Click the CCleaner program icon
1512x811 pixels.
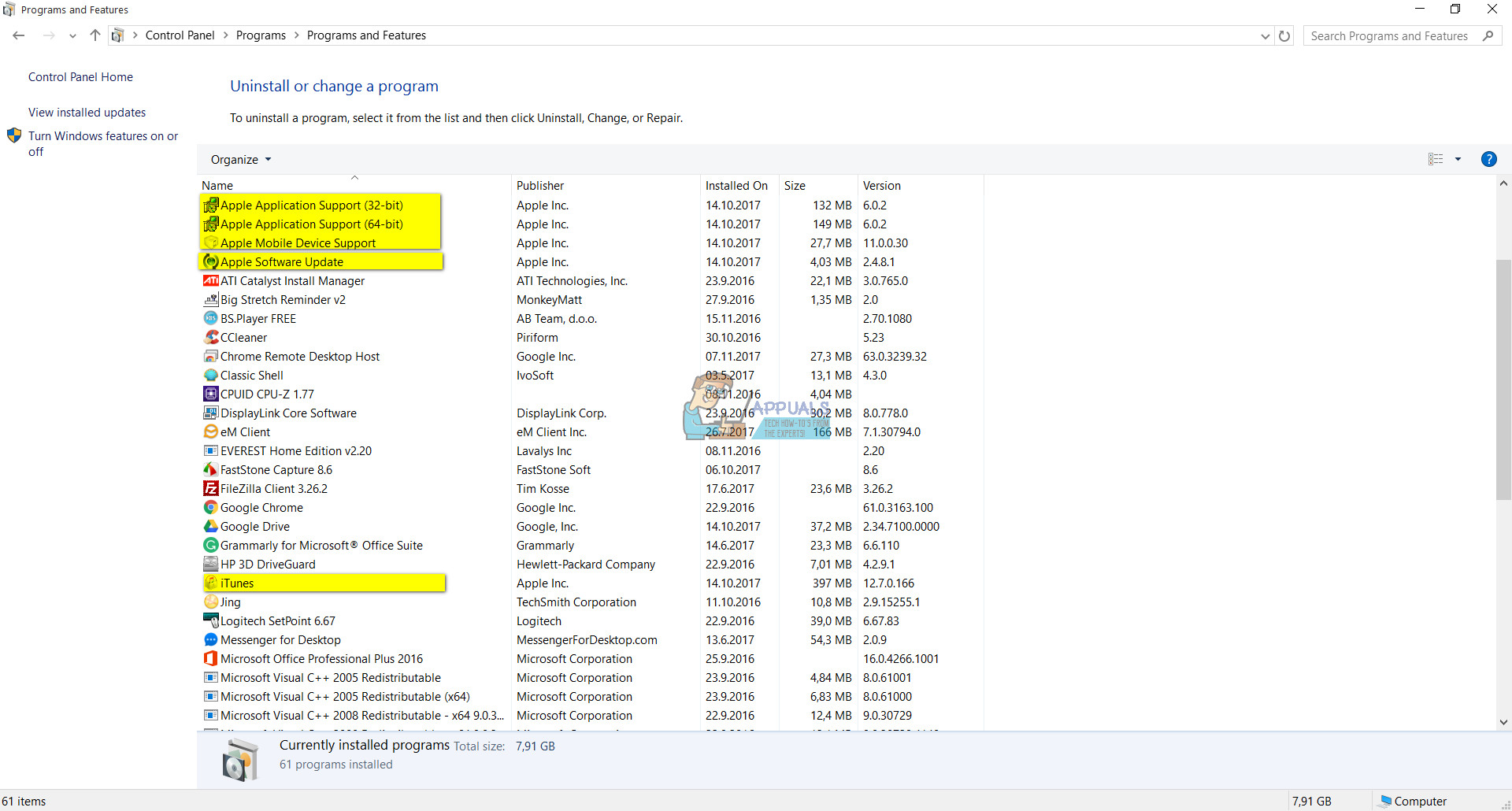tap(211, 338)
